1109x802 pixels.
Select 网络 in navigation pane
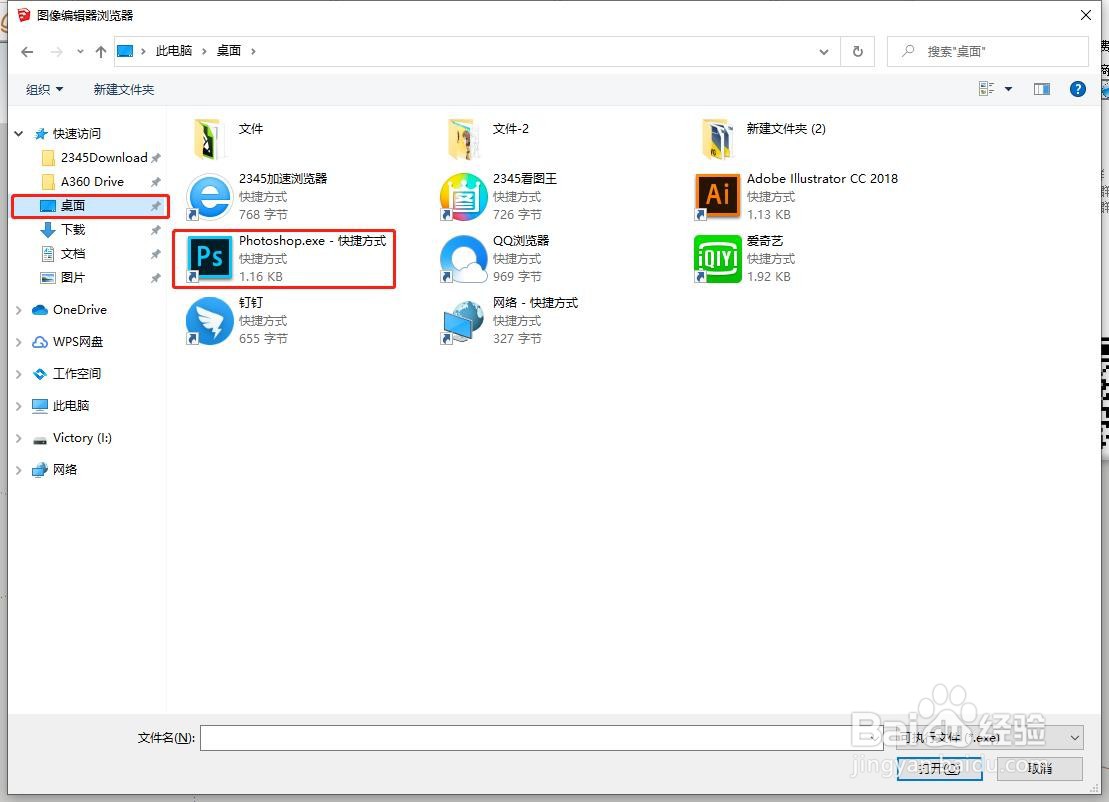tap(64, 470)
